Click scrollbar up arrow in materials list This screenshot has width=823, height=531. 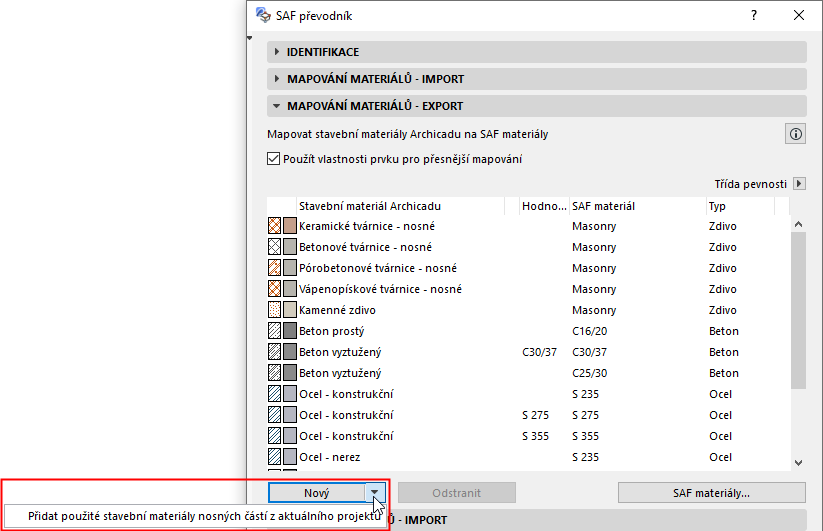tap(798, 224)
